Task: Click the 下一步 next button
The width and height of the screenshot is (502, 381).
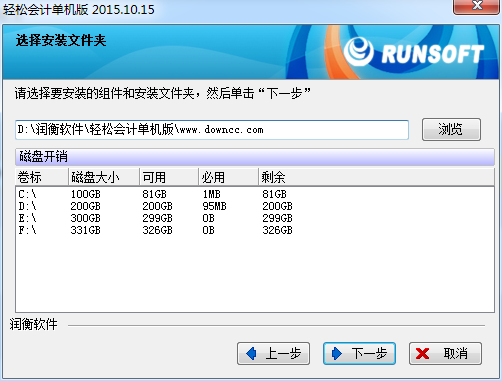Action: (359, 353)
